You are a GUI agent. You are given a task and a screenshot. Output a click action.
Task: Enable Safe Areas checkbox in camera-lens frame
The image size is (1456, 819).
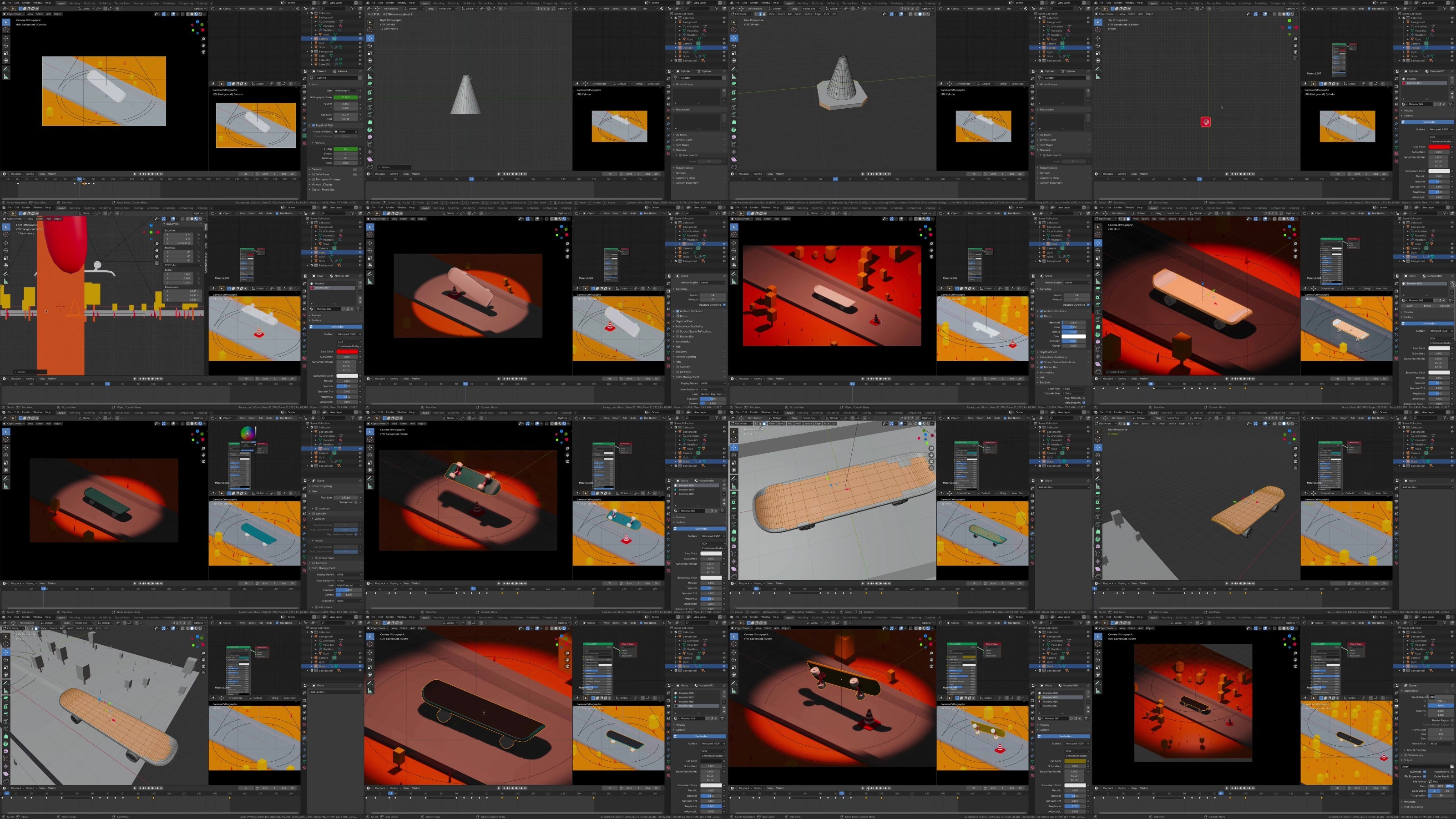(x=313, y=175)
